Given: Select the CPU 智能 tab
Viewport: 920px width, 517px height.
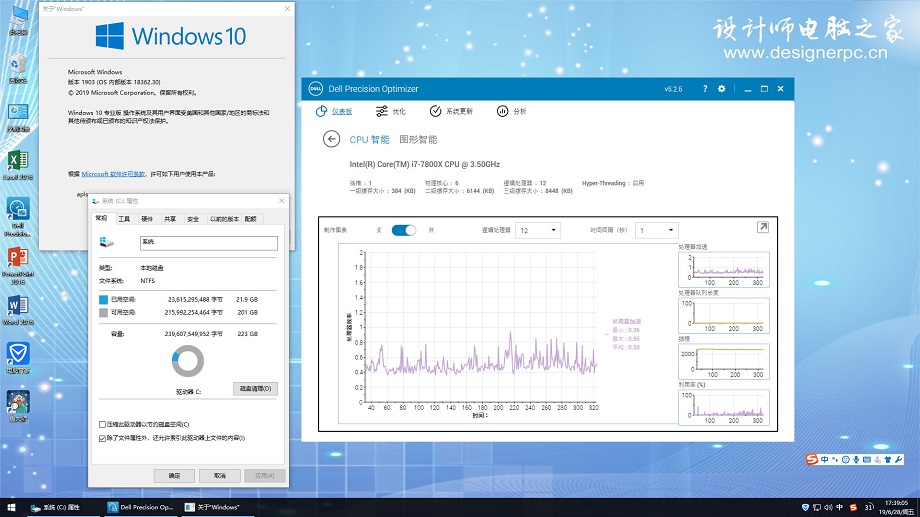Looking at the screenshot, I should [x=369, y=140].
